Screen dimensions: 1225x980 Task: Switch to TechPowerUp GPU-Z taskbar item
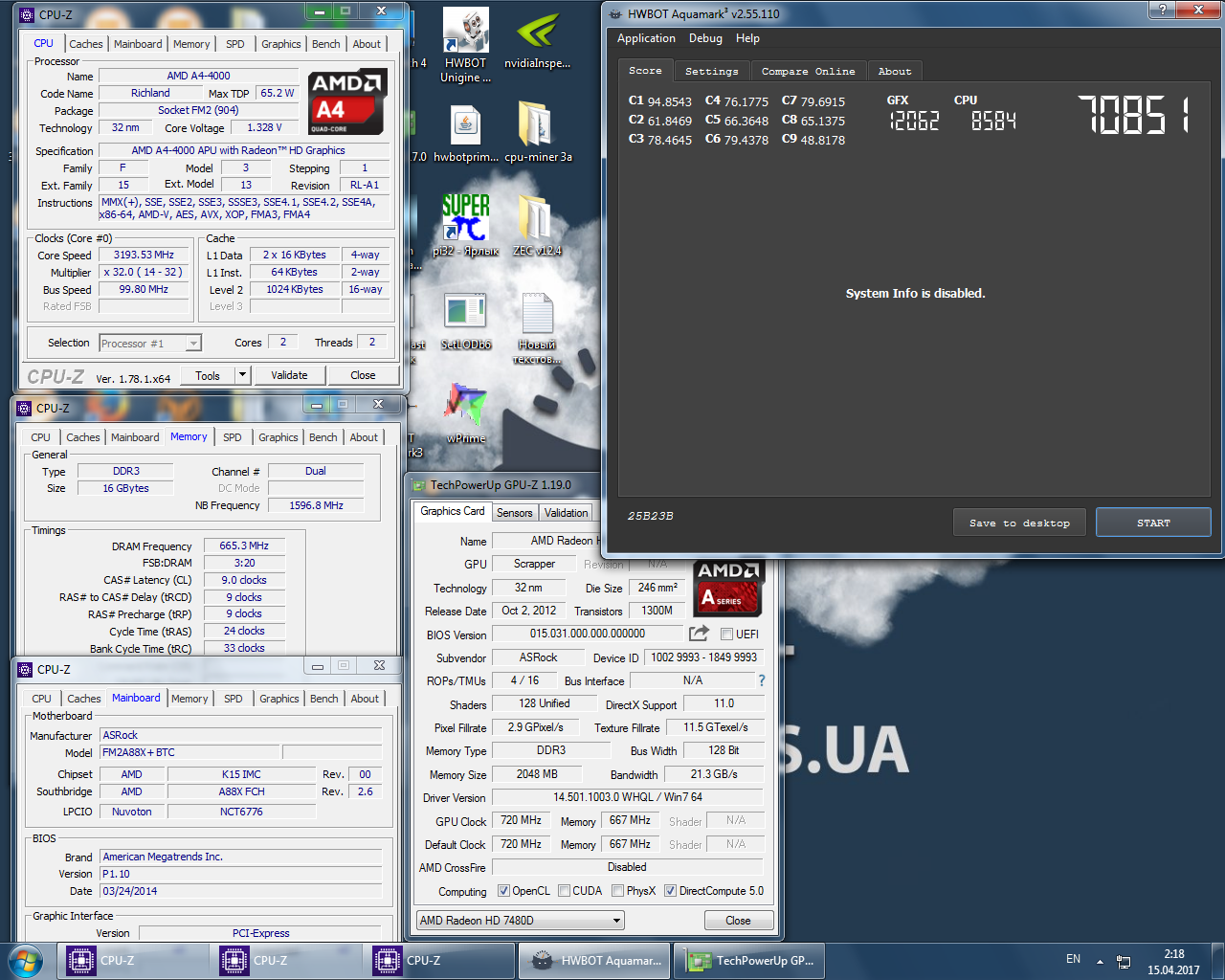click(x=749, y=961)
